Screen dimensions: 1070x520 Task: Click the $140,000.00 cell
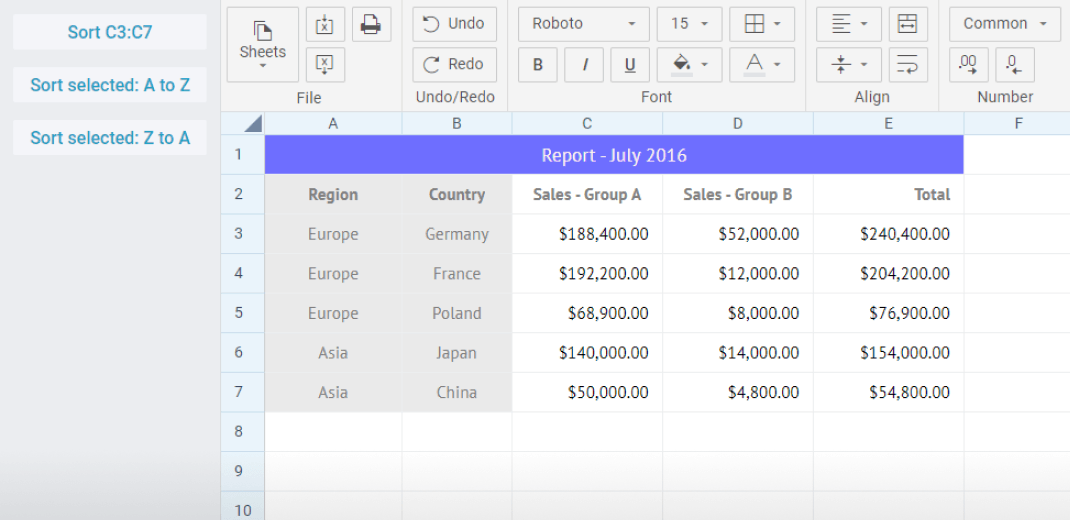pos(588,353)
